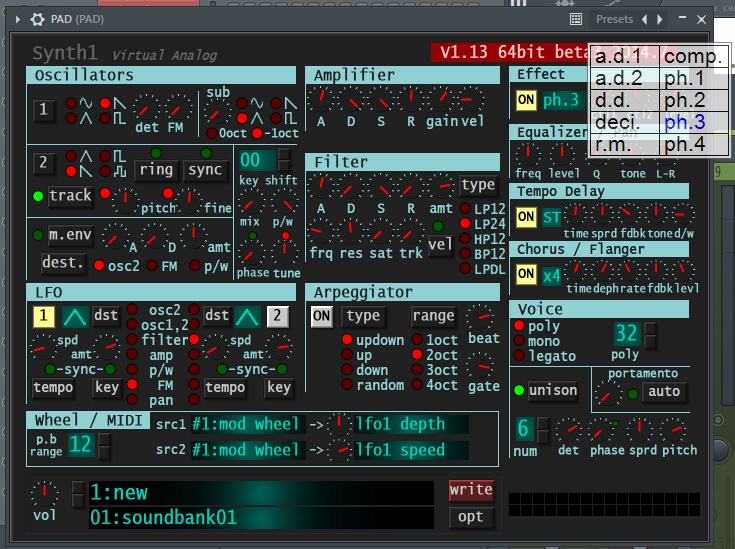Expand plugin wrapper with the title arrow

(18, 19)
